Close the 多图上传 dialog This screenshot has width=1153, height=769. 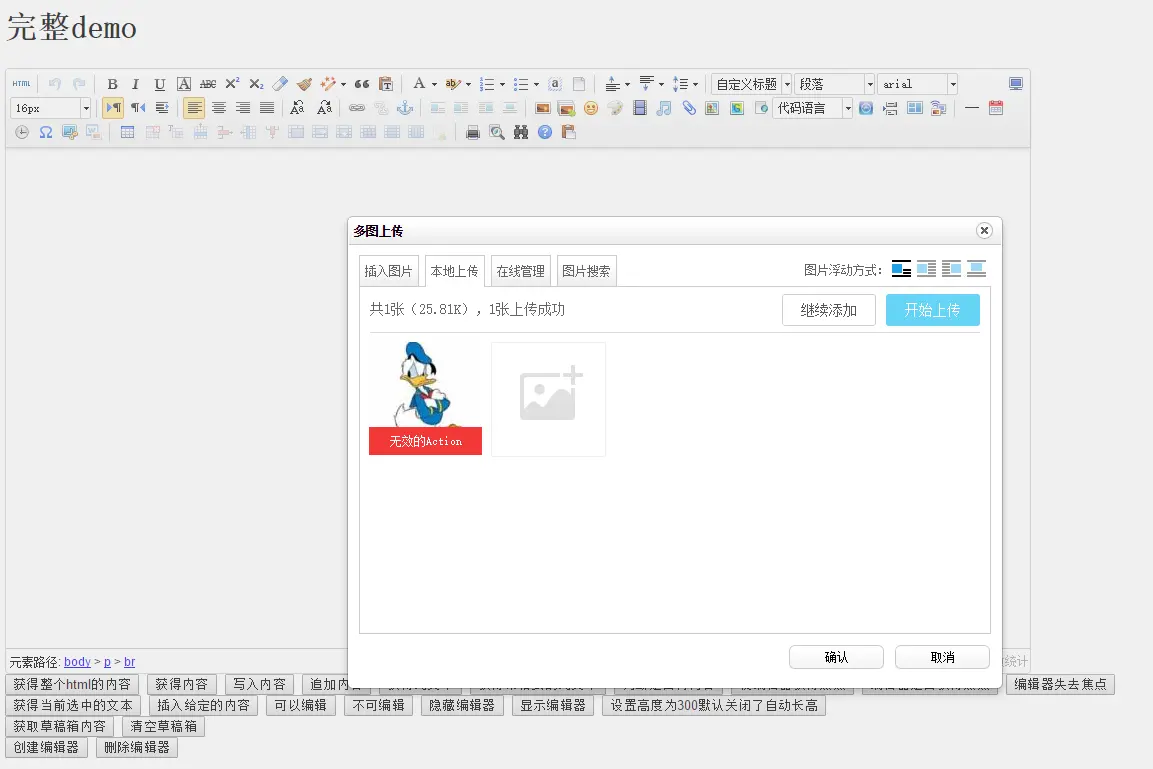tap(984, 231)
